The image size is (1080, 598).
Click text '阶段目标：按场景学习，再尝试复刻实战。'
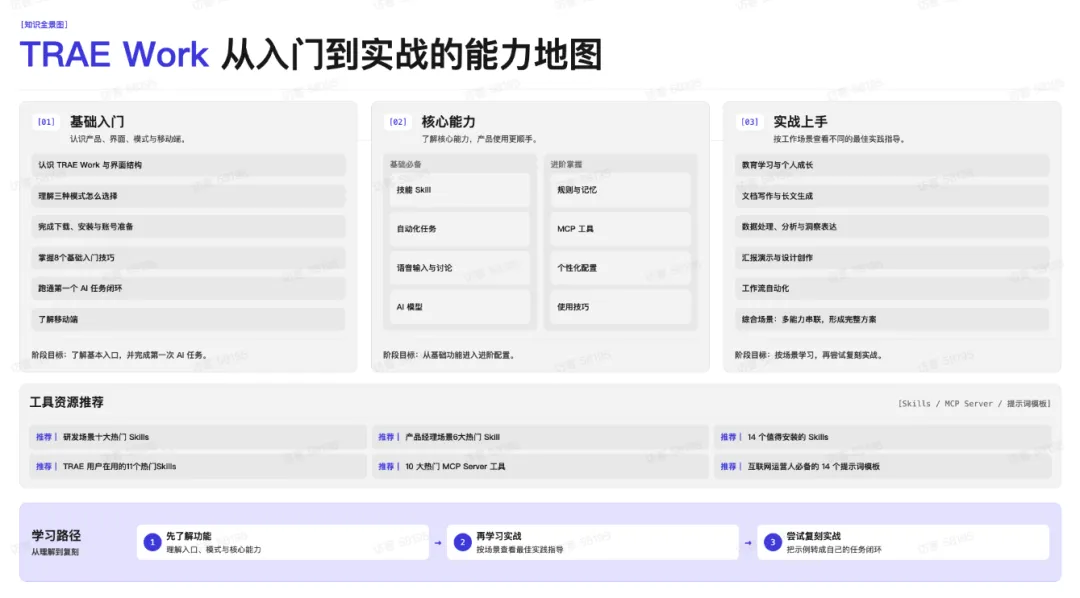pyautogui.click(x=810, y=355)
